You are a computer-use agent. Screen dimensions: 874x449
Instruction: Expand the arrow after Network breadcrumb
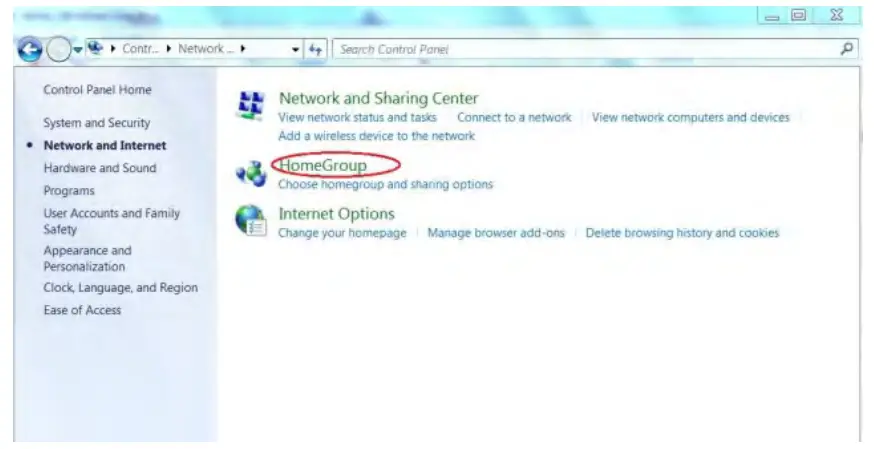tap(243, 49)
